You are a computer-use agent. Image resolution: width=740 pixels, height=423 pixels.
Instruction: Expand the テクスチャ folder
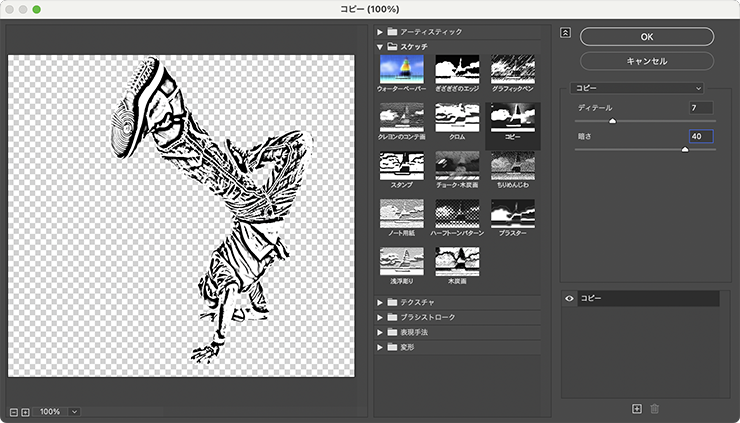pyautogui.click(x=380, y=302)
